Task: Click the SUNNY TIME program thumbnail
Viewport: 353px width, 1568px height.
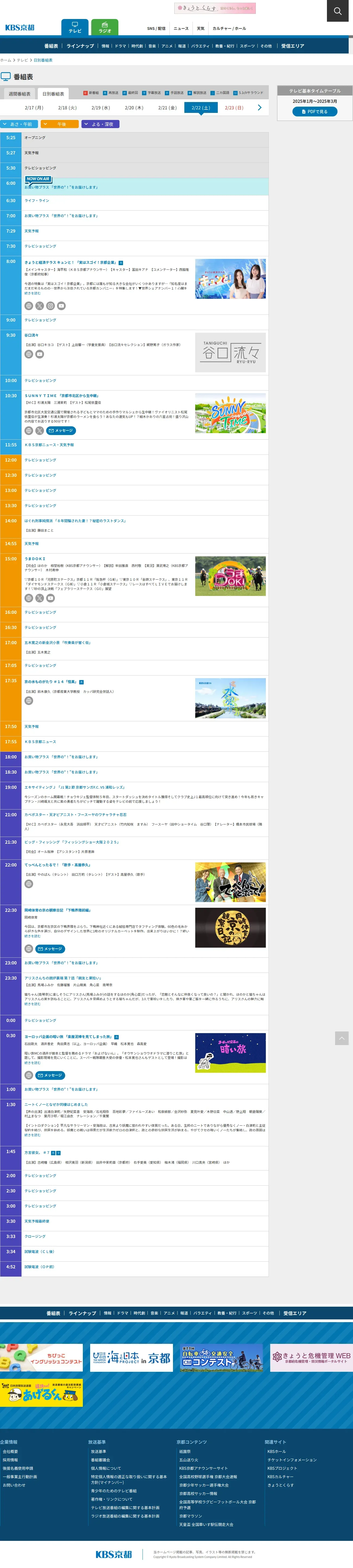Action: coord(230,413)
